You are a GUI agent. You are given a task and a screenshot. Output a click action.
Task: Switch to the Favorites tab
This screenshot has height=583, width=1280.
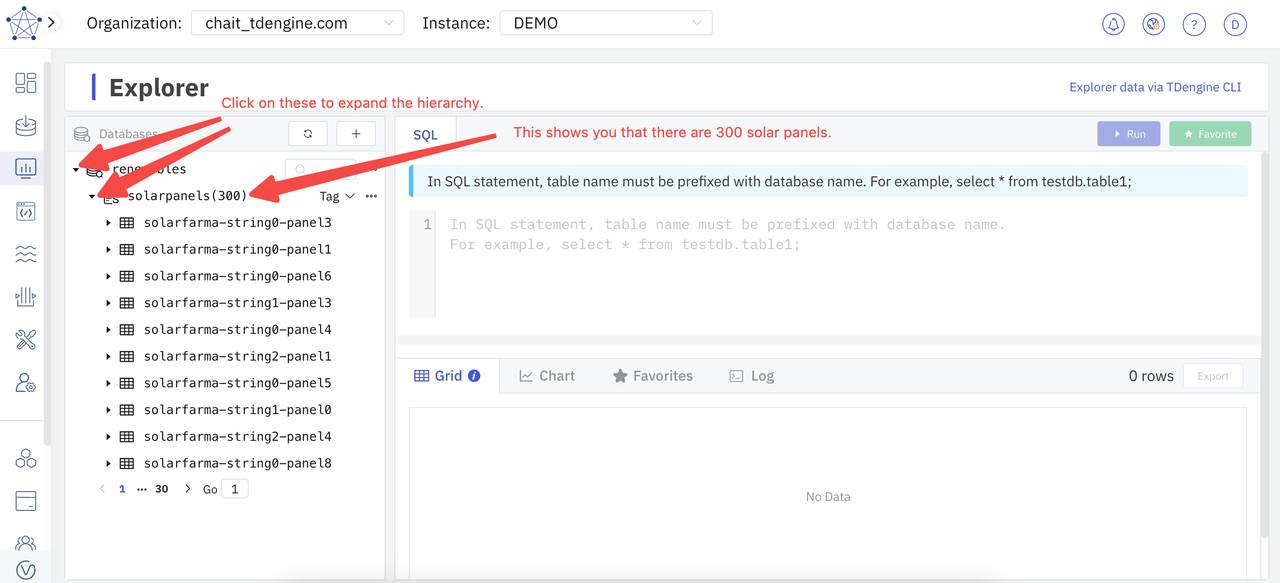coord(652,376)
